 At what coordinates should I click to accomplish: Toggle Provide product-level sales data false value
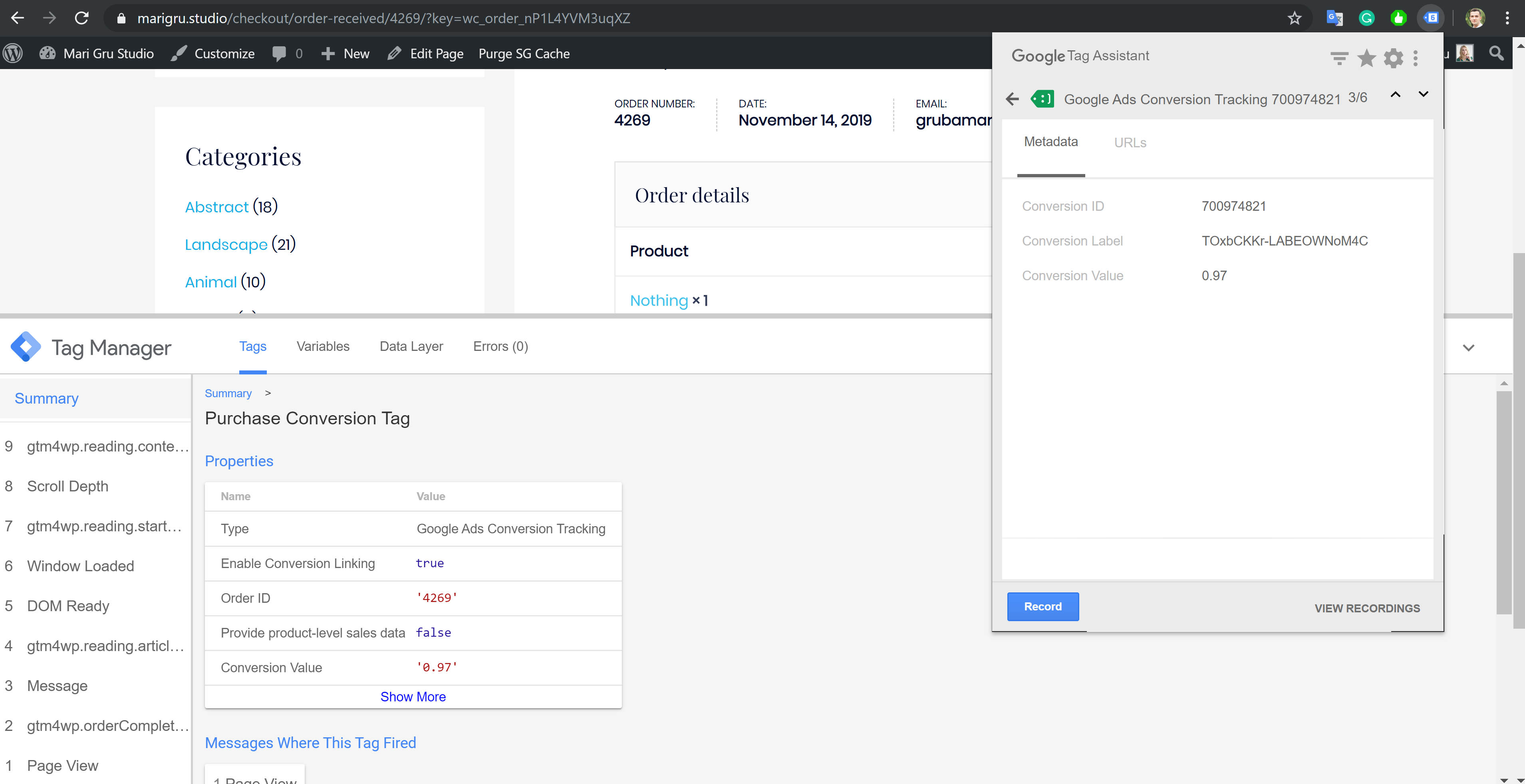432,632
